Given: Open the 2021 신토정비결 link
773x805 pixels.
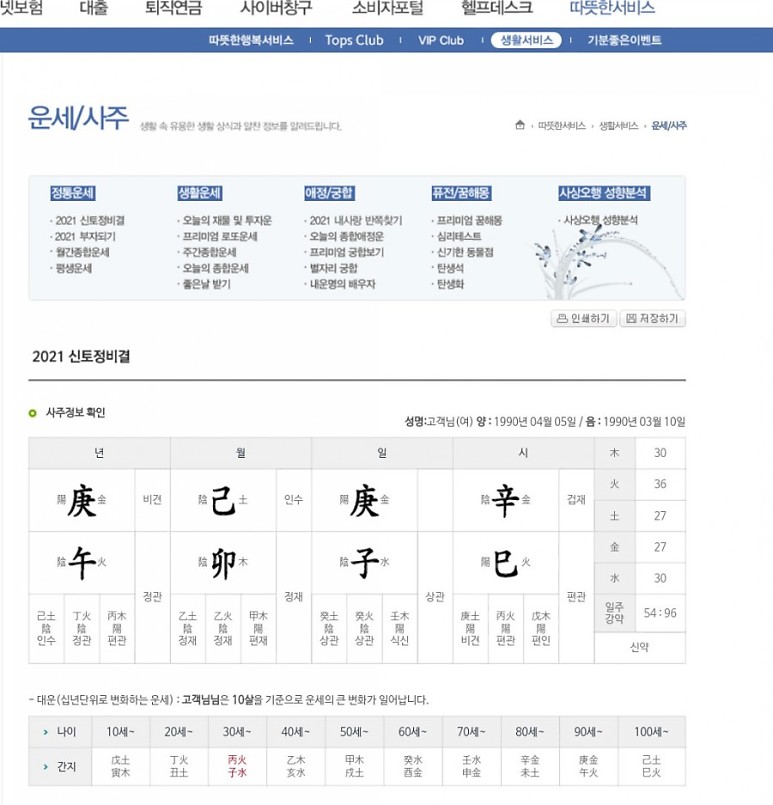Looking at the screenshot, I should click(90, 221).
